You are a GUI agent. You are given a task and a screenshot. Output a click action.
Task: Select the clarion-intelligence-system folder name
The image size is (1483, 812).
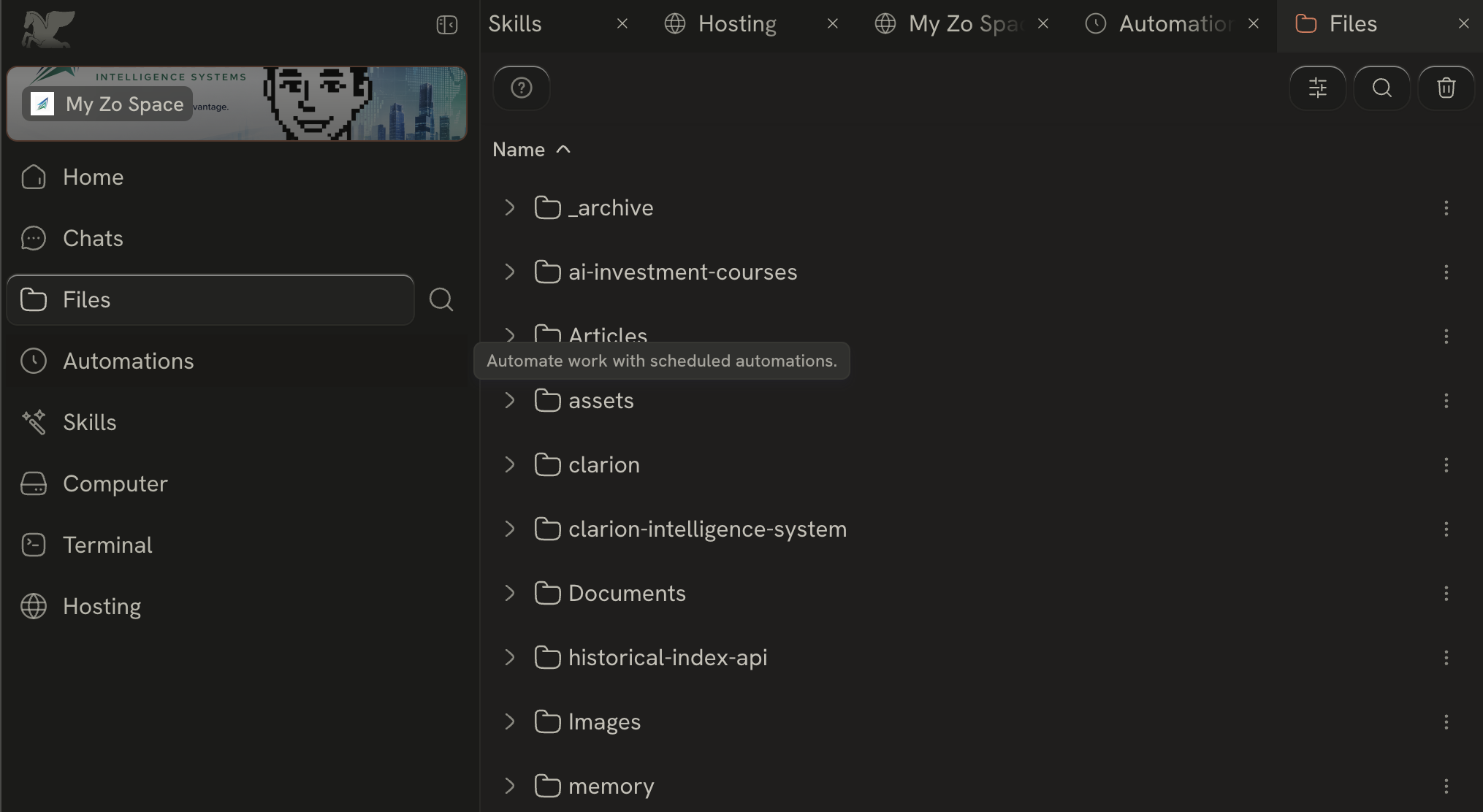[708, 529]
